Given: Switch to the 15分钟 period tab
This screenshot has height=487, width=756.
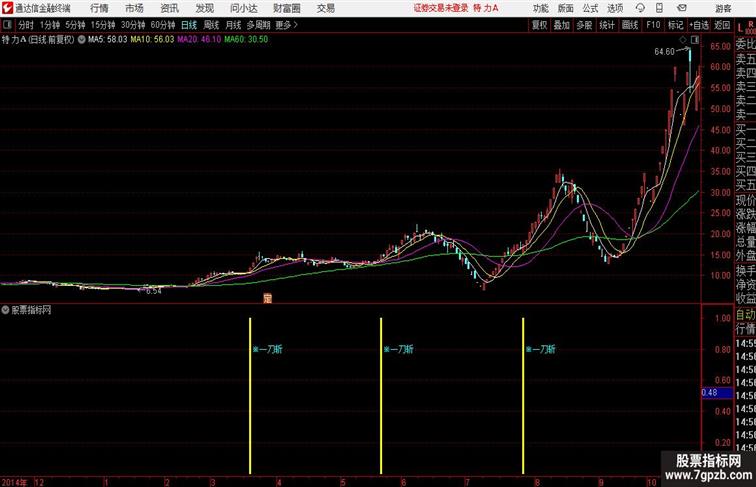Looking at the screenshot, I should [x=103, y=25].
